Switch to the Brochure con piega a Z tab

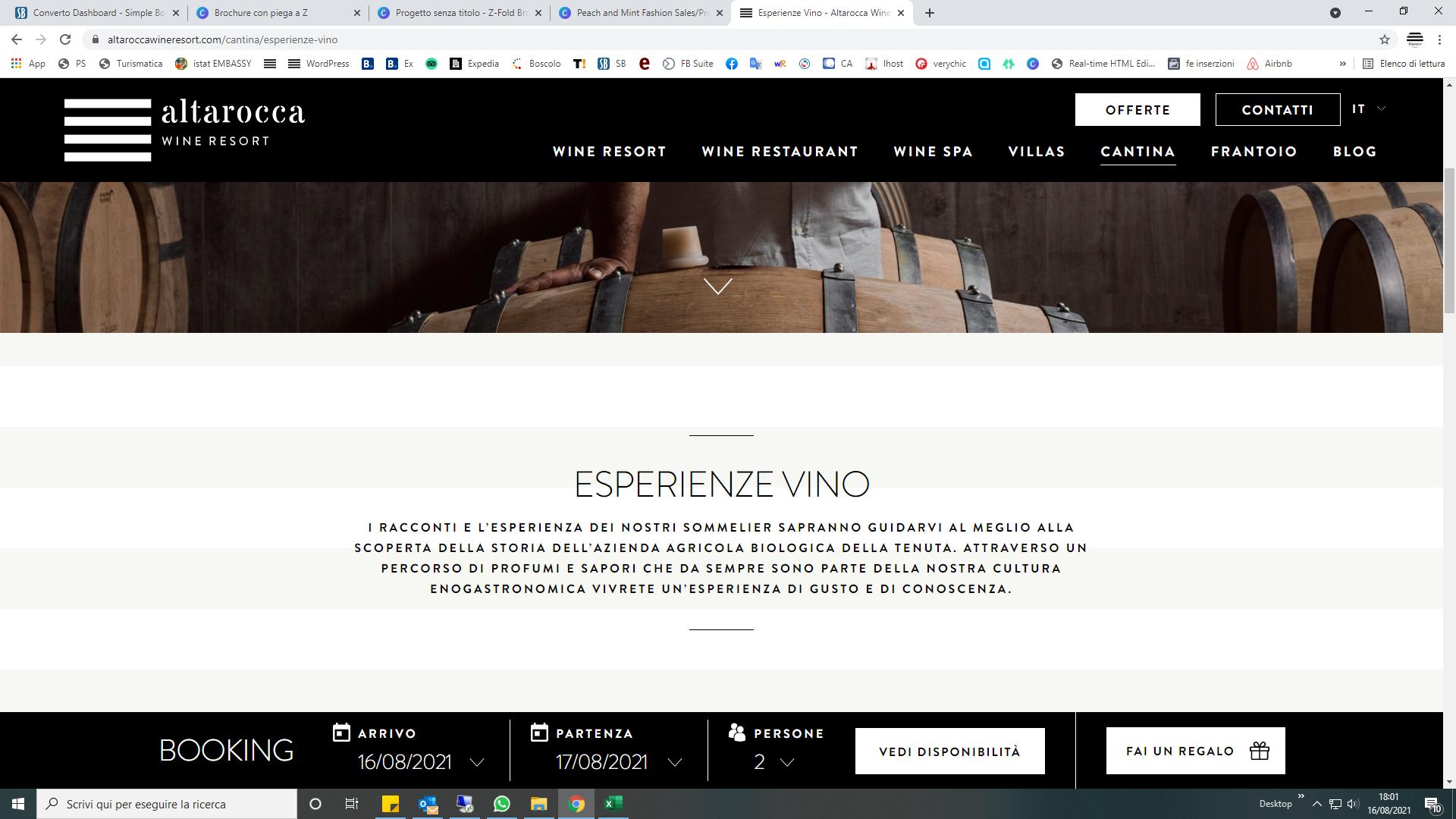(278, 13)
